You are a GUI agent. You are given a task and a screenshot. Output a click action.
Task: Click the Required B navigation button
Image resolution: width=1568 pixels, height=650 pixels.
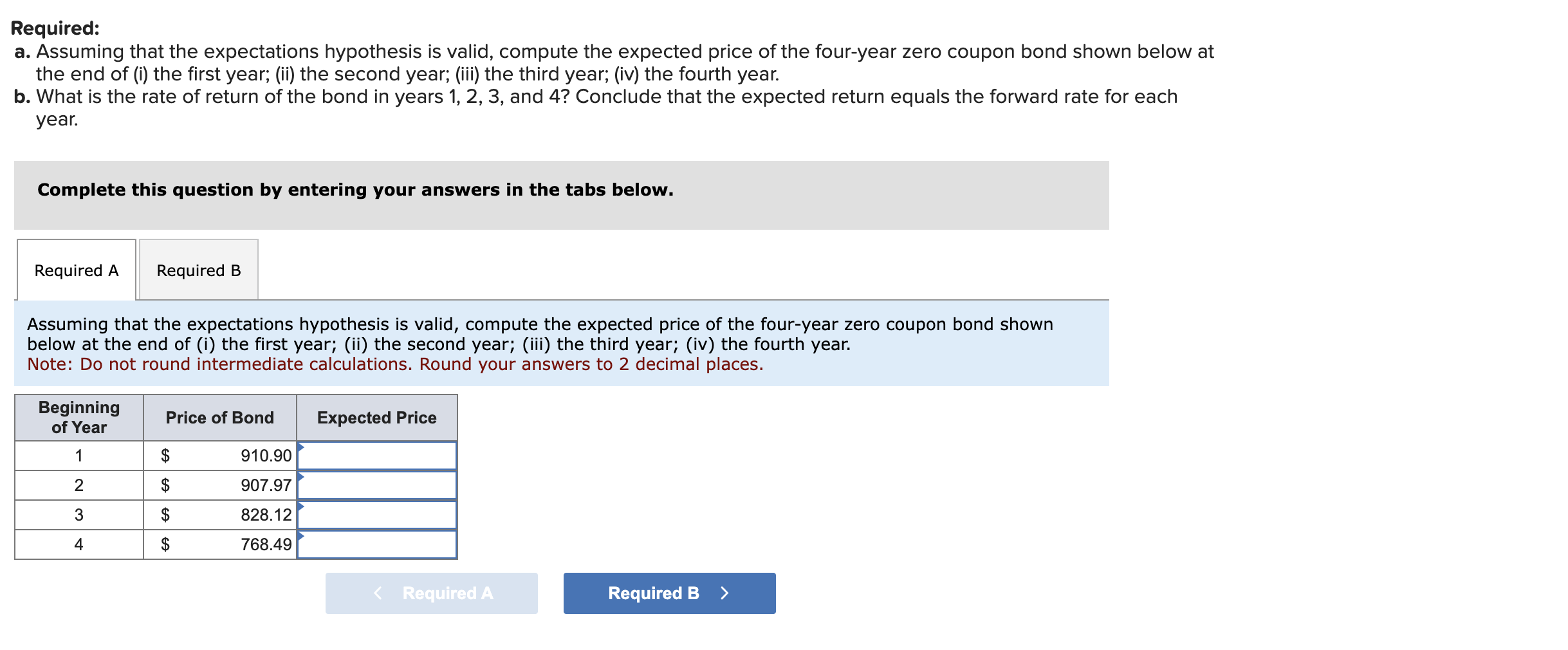pyautogui.click(x=669, y=593)
